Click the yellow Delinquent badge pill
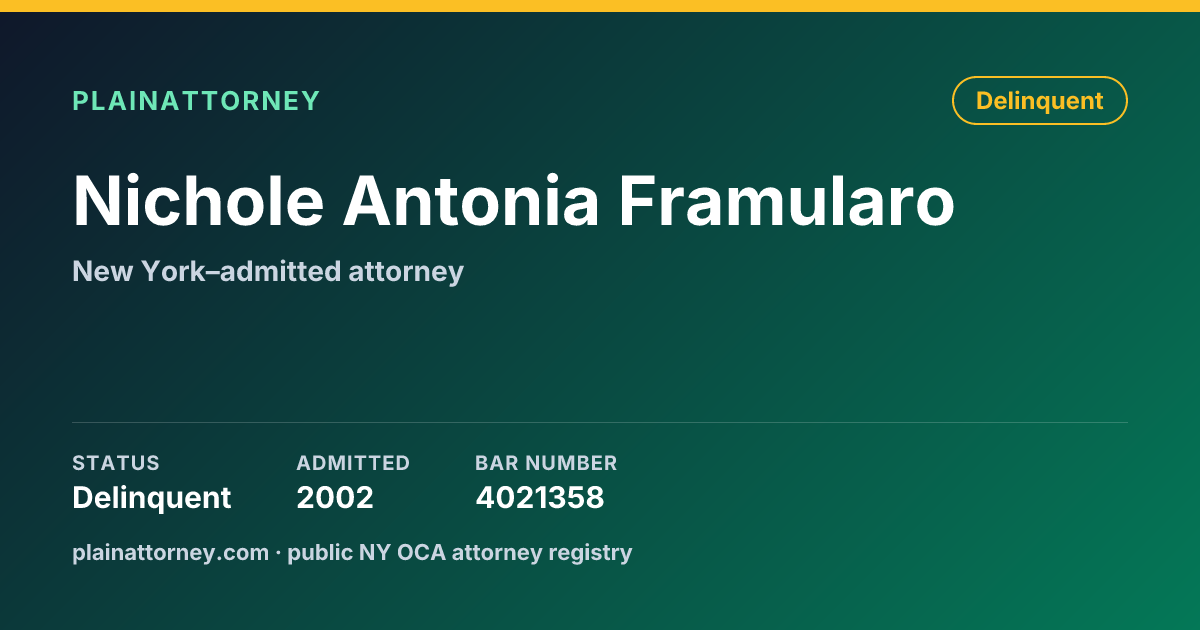This screenshot has width=1200, height=630. 1040,101
